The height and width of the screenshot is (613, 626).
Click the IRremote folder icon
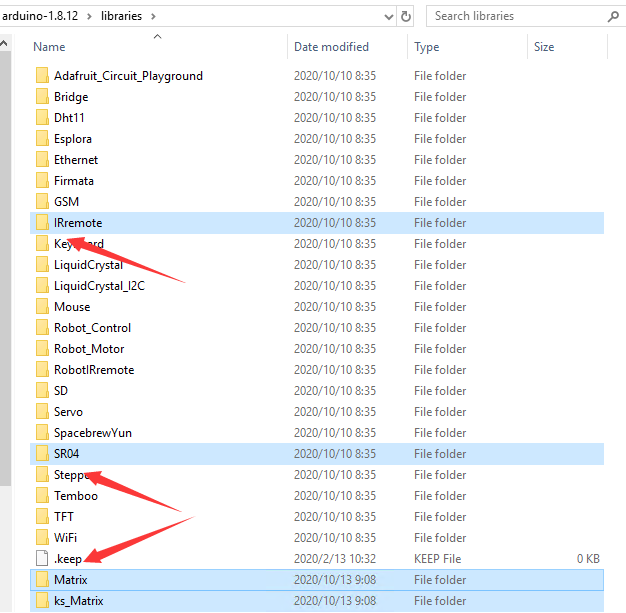tap(42, 222)
